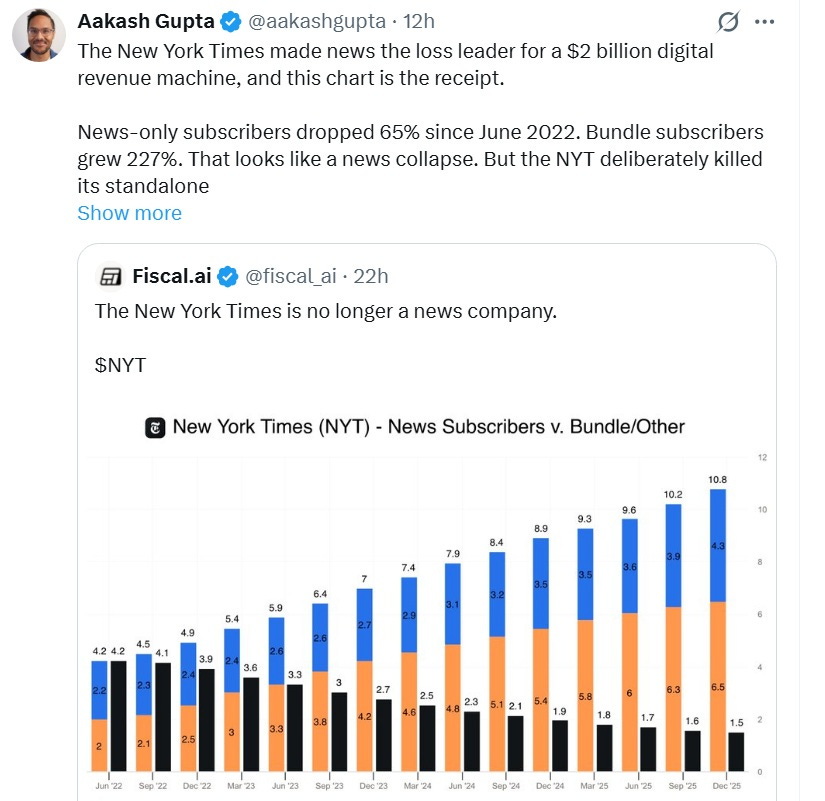Click Fiscal.ai's verified checkmark badge
Image resolution: width=825 pixels, height=801 pixels.
point(228,276)
